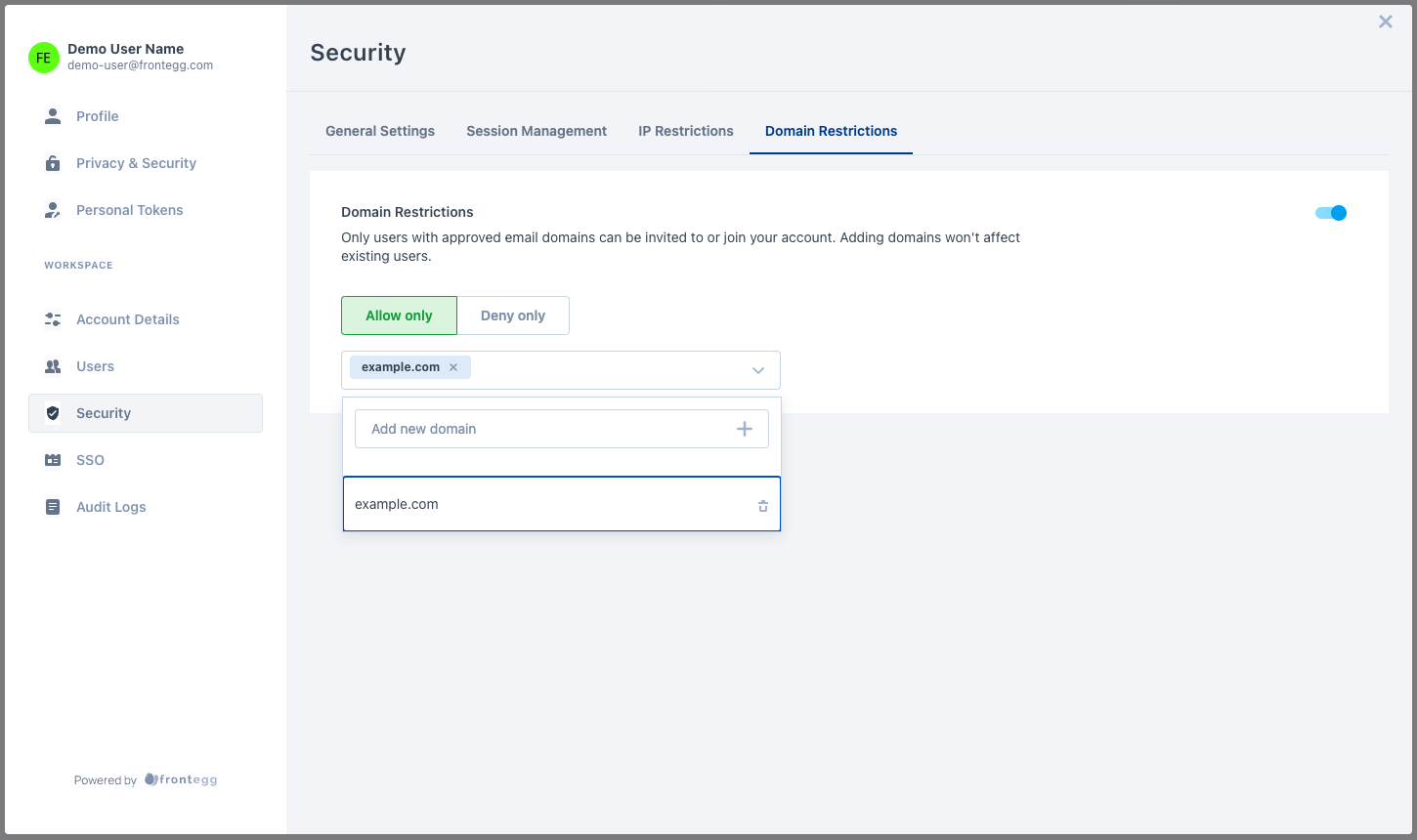Remove example.com chip with its x

[x=453, y=367]
